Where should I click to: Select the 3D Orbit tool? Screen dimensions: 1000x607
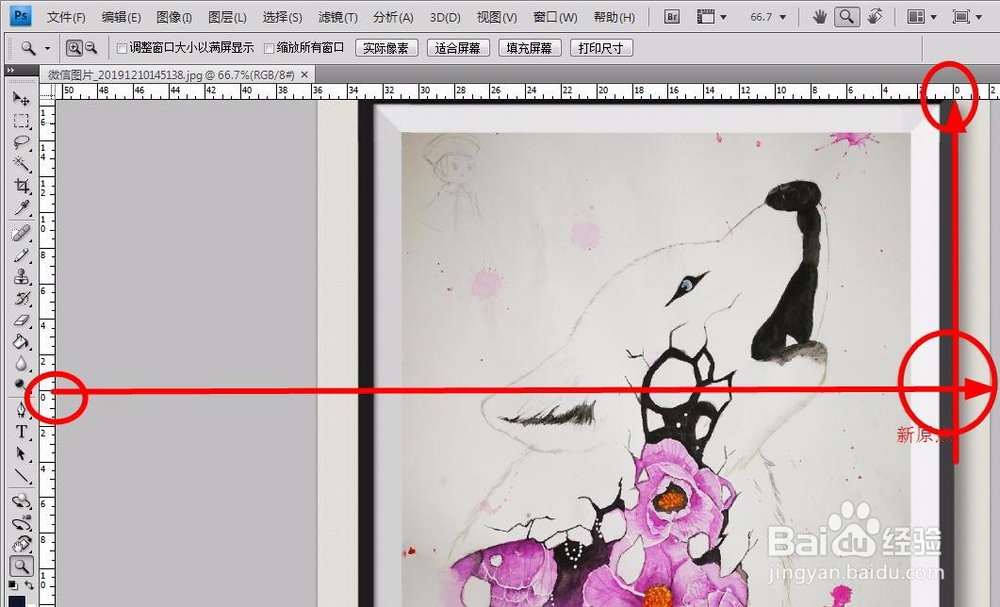(21, 523)
